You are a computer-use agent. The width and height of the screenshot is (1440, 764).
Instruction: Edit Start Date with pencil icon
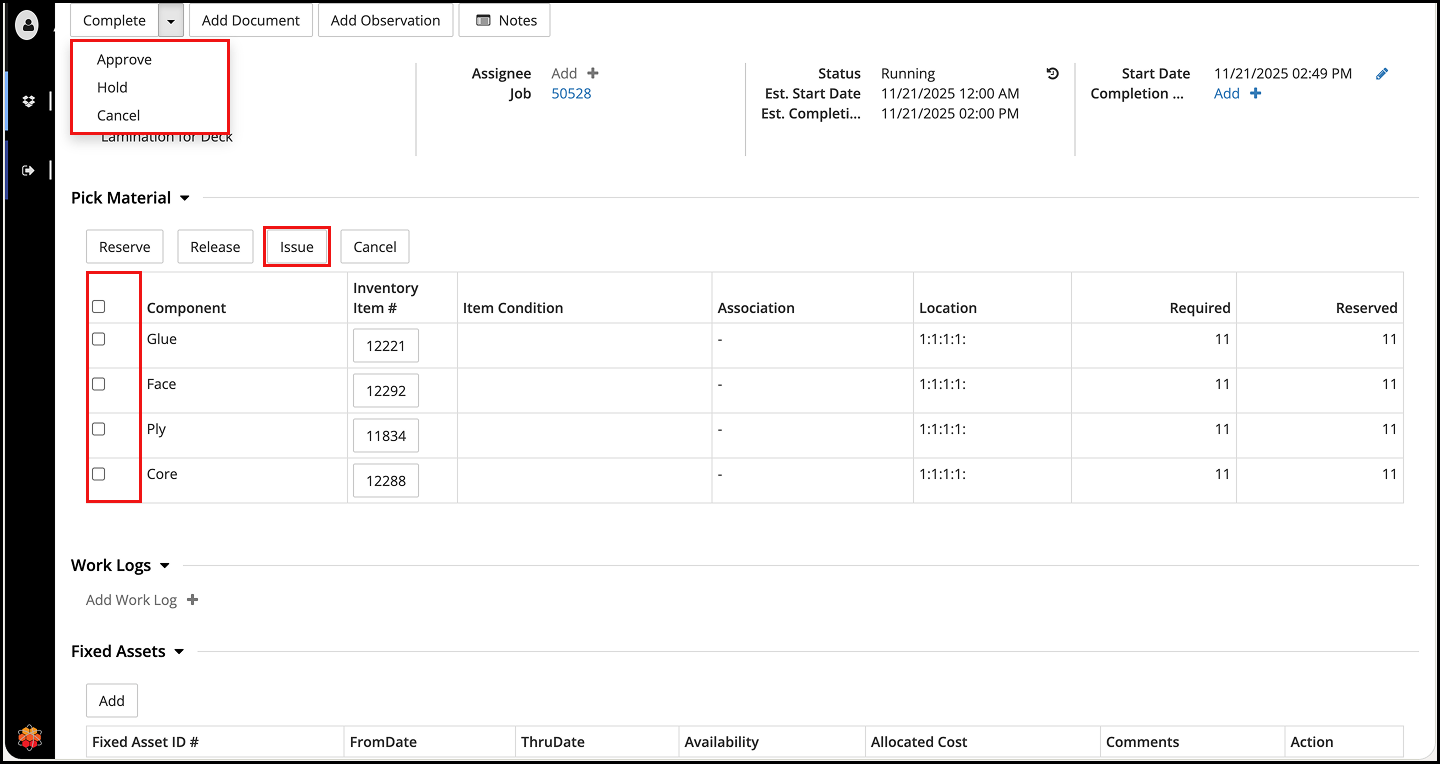pos(1382,73)
